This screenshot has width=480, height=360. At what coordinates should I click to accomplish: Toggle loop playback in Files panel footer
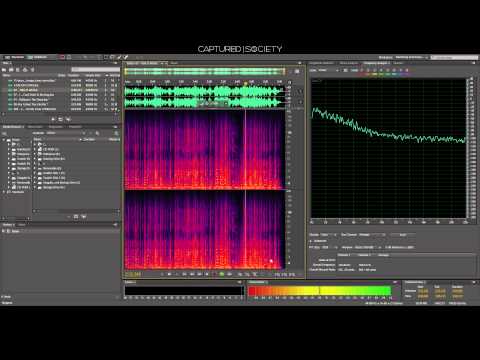pos(61,119)
